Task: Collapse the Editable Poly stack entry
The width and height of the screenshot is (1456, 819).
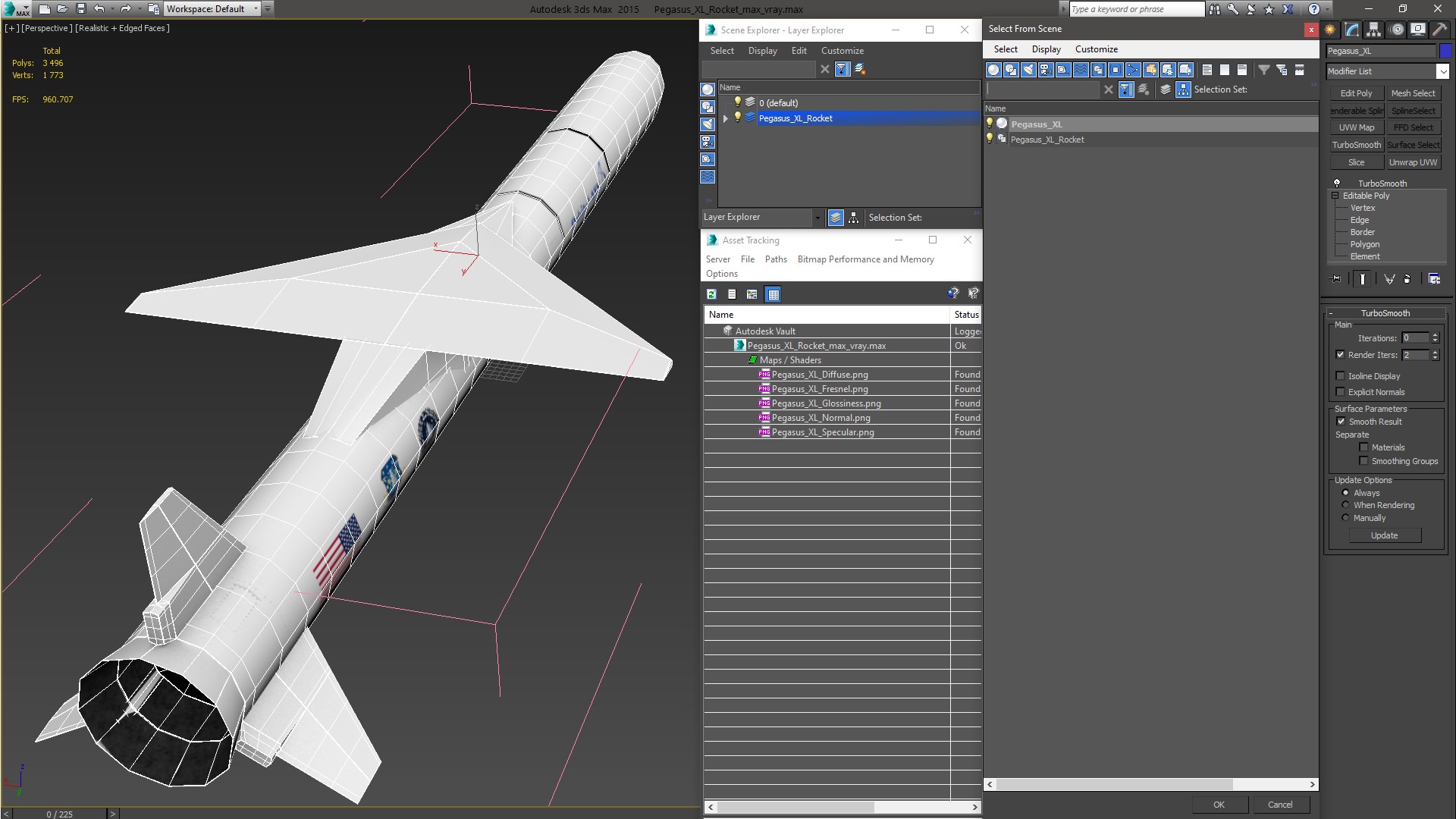Action: pos(1335,196)
